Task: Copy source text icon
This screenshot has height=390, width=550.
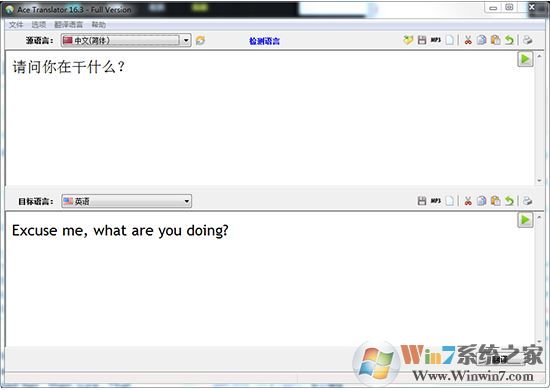Action: tap(482, 40)
